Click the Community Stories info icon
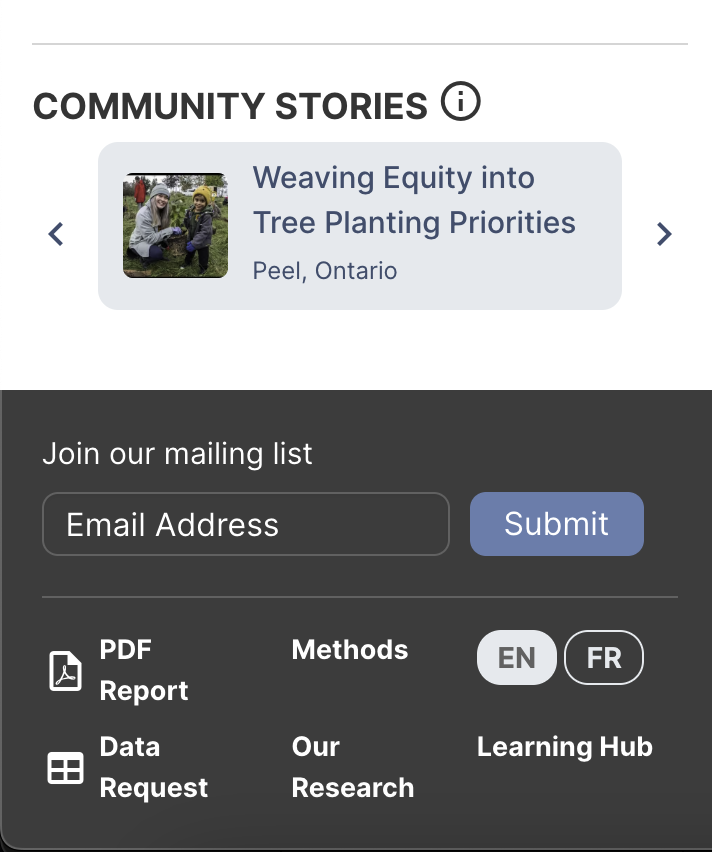This screenshot has height=852, width=712. click(461, 102)
